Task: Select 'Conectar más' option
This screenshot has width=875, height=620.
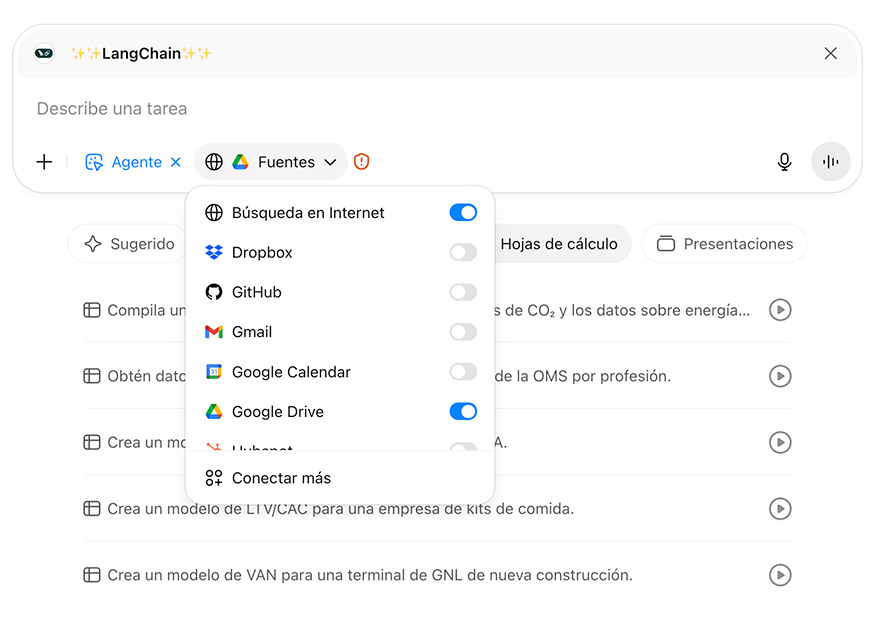Action: 340,478
